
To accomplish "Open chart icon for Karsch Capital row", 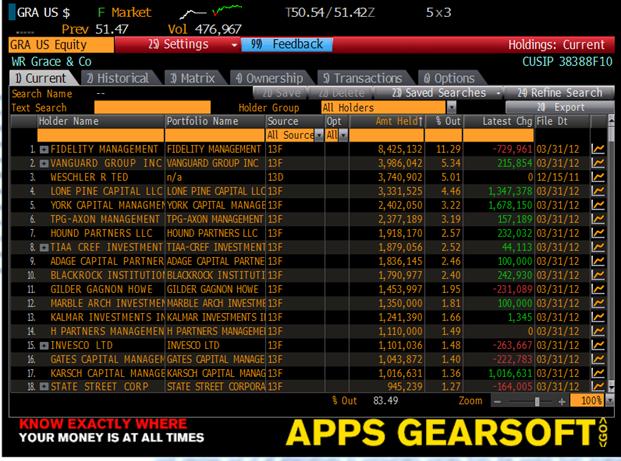I will pyautogui.click(x=598, y=373).
